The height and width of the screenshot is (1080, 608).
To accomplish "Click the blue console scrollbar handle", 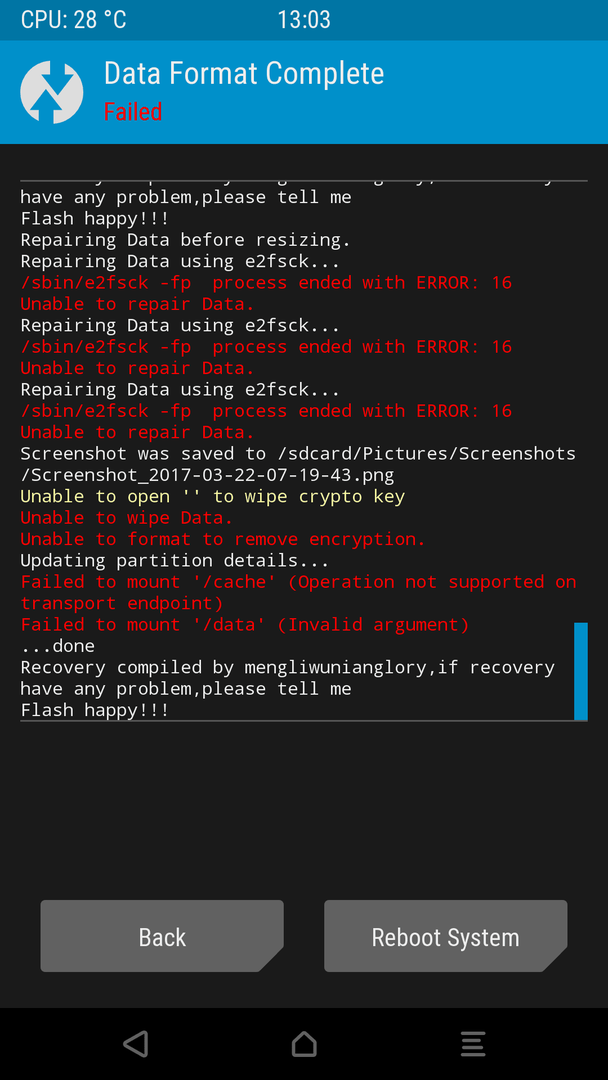I will pos(580,671).
